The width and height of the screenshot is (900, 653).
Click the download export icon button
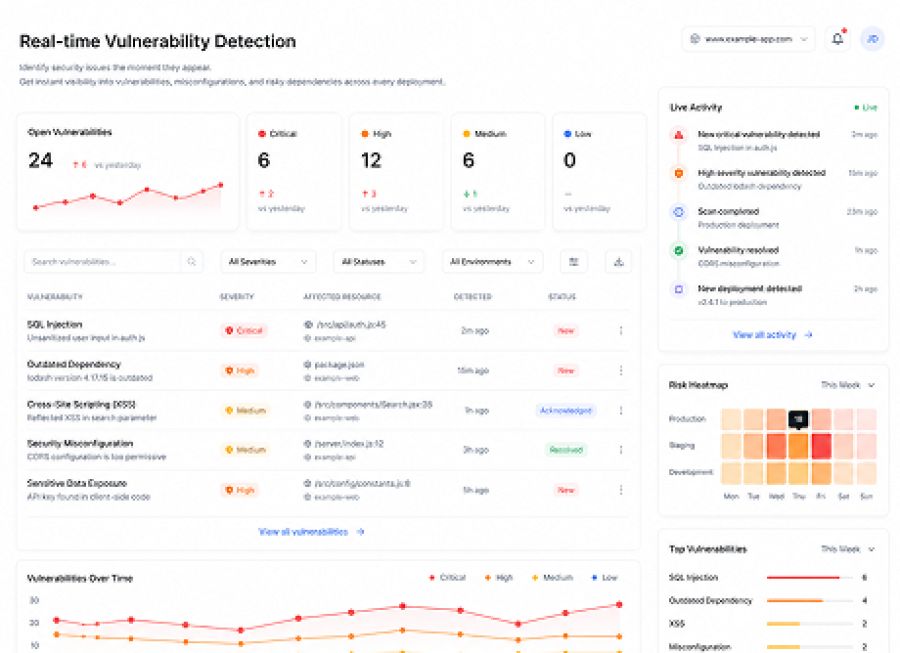619,262
